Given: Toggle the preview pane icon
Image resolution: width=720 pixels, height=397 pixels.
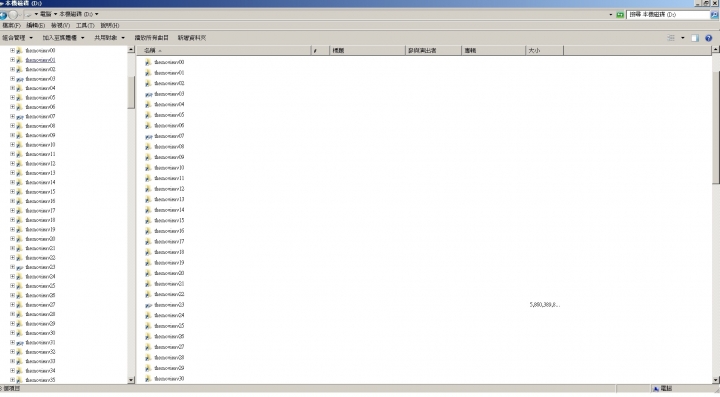Looking at the screenshot, I should 695,38.
